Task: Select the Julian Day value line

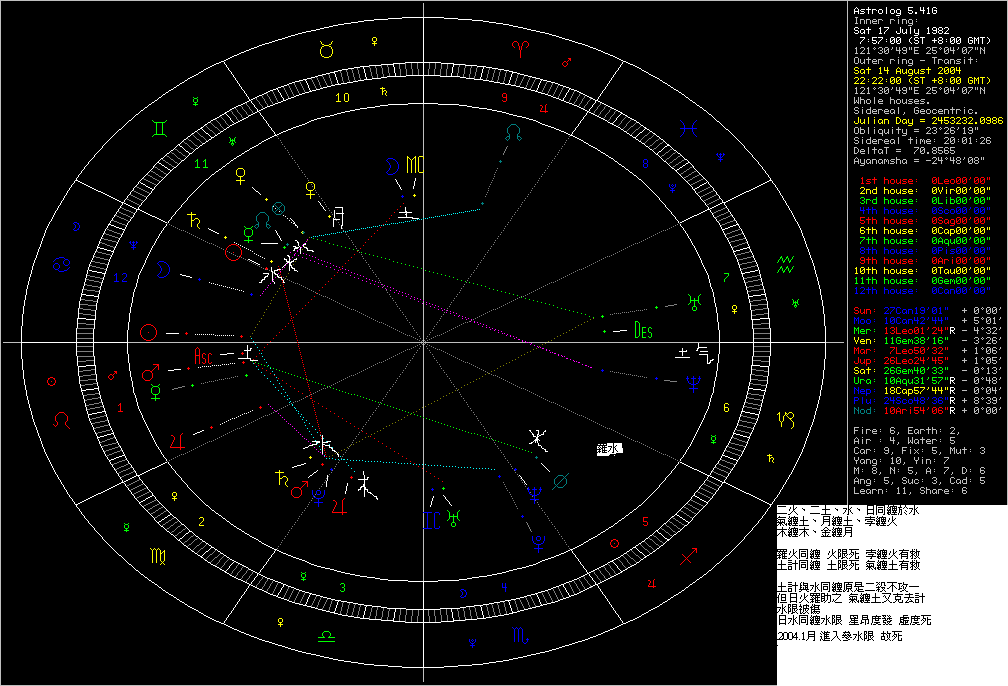Action: tap(915, 121)
